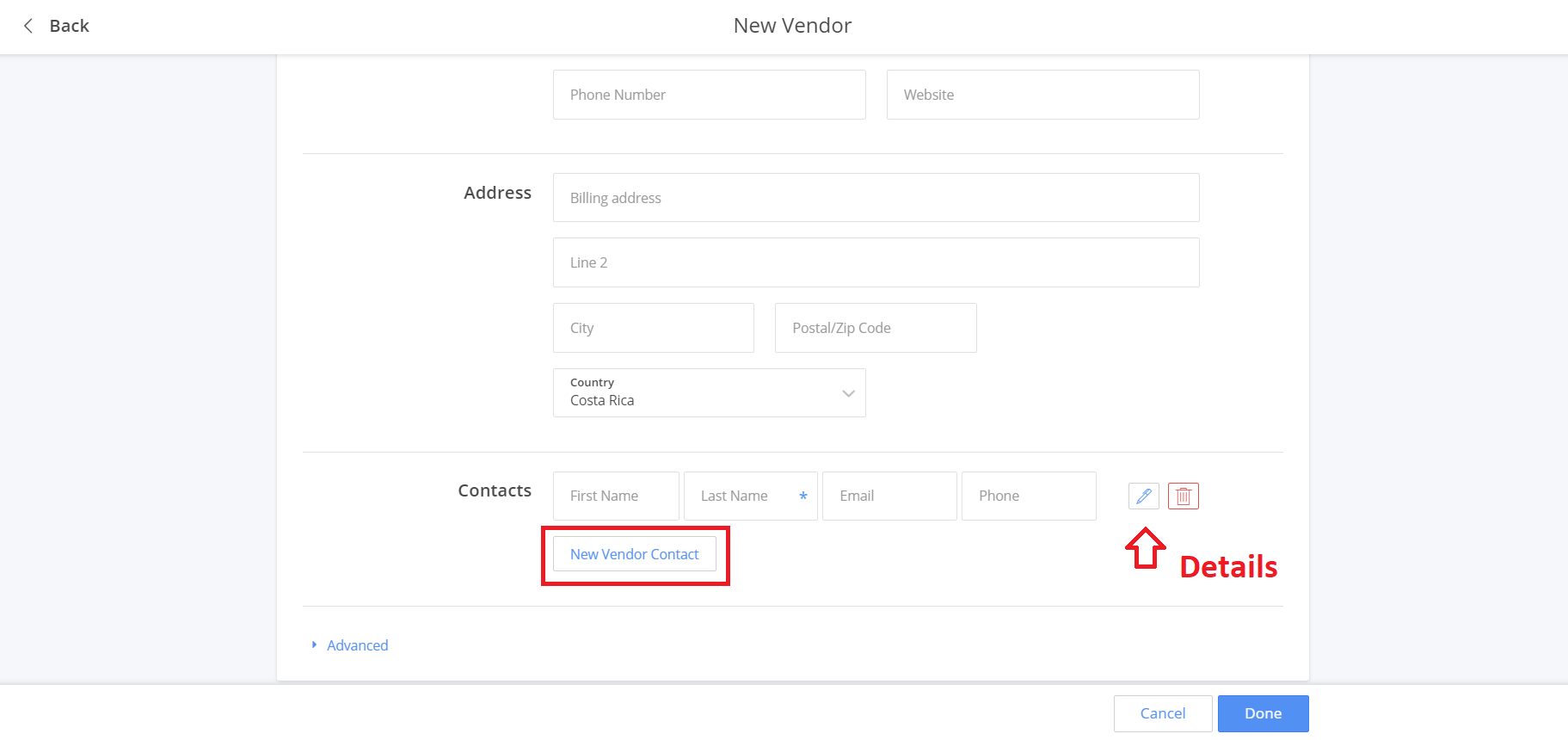Select the address Line 2 field
This screenshot has width=1568, height=740.
pos(876,262)
